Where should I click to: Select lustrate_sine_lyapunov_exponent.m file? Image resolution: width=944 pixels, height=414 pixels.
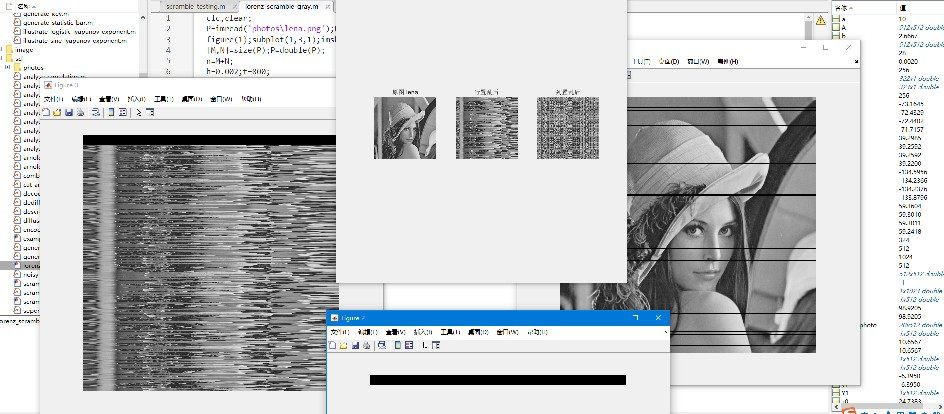pos(71,41)
